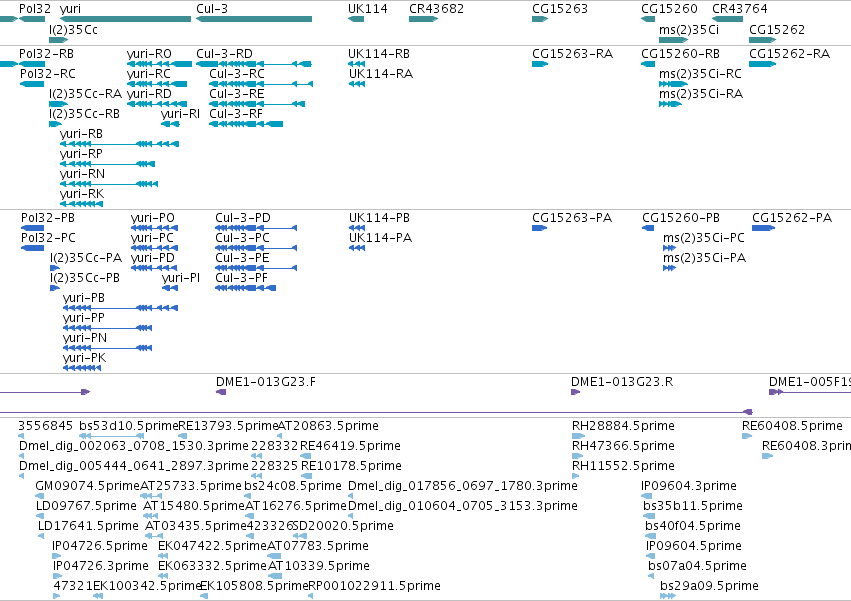Select EST IP09604.3prime
The width and height of the screenshot is (851, 601).
[646, 496]
